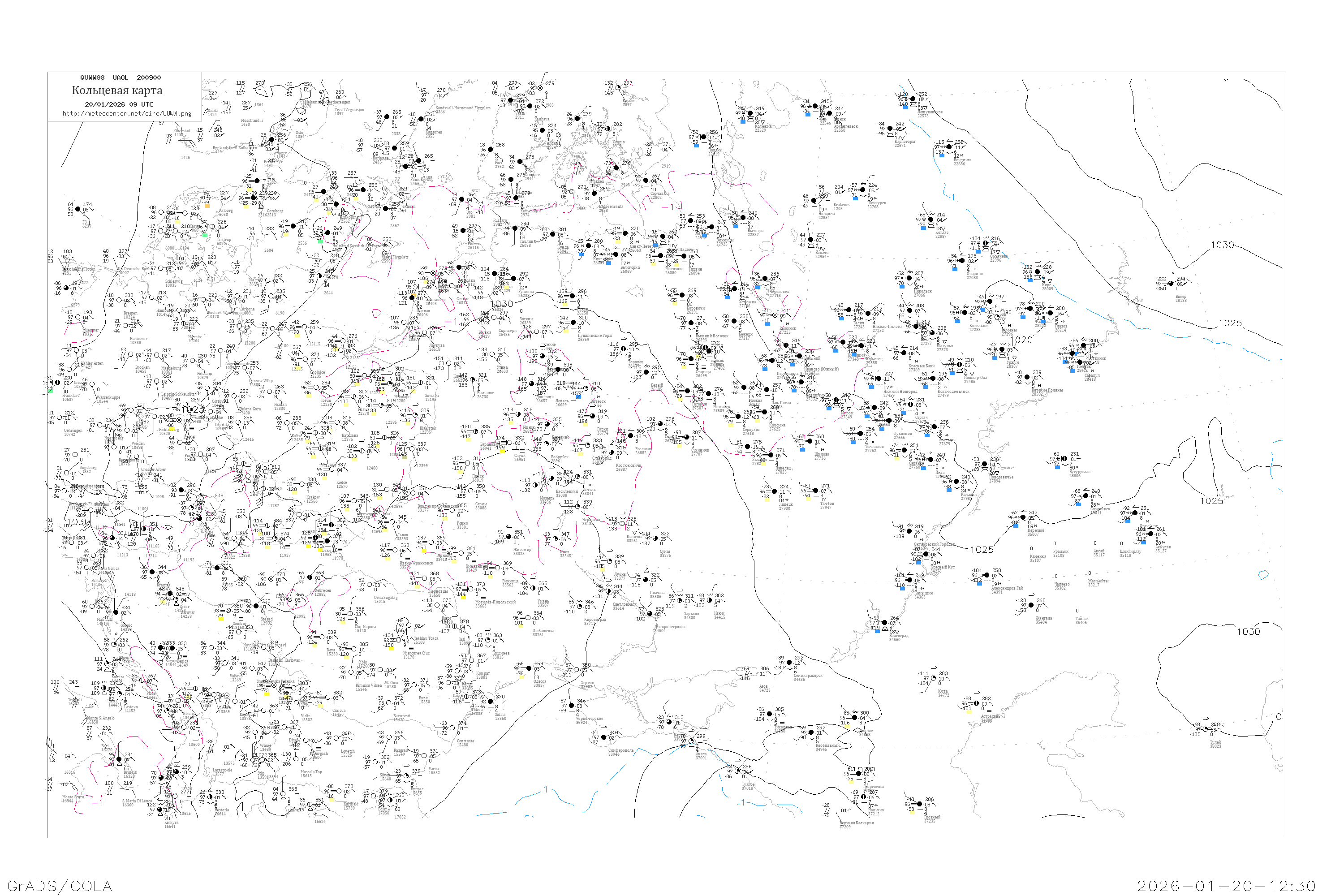1344x896 pixels.
Task: Click the Уральск station name label
Action: pyautogui.click(x=1060, y=551)
